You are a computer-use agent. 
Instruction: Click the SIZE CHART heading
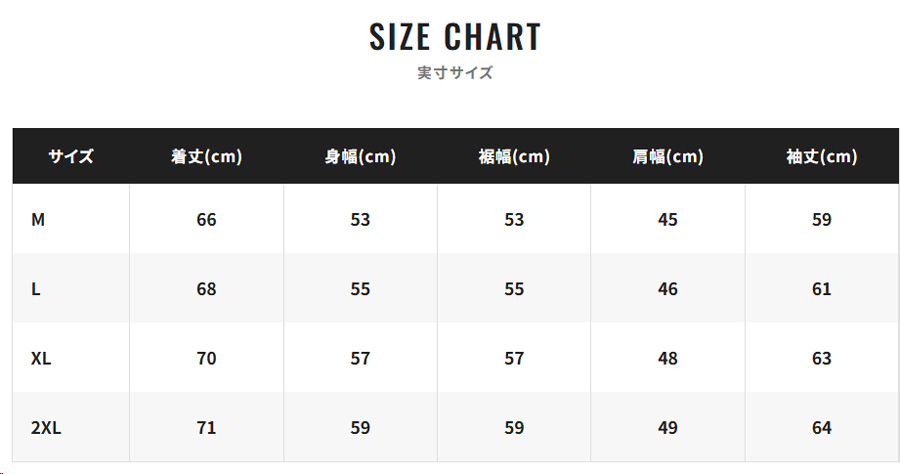click(455, 37)
